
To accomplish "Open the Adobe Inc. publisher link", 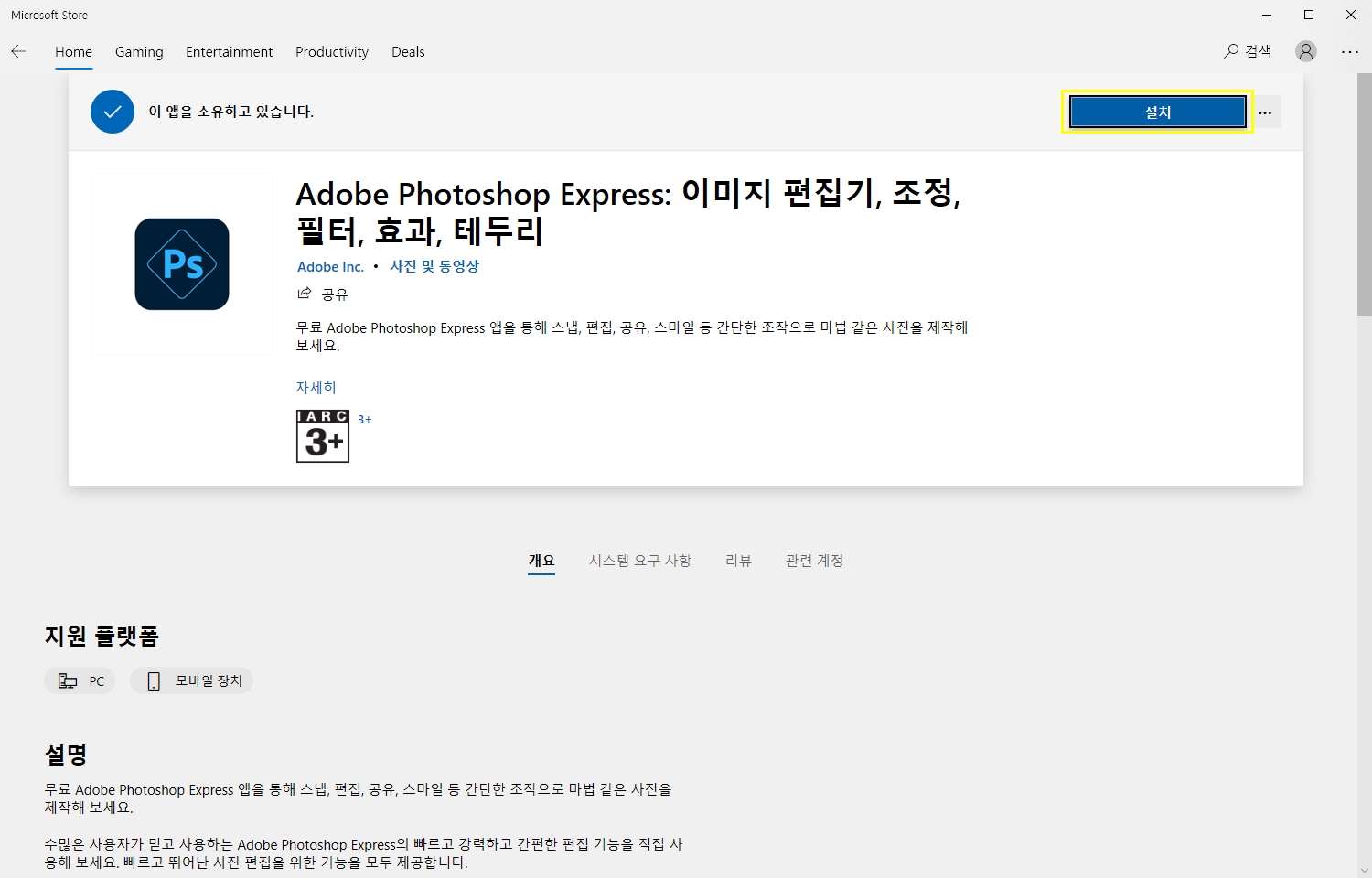I will pos(330,267).
